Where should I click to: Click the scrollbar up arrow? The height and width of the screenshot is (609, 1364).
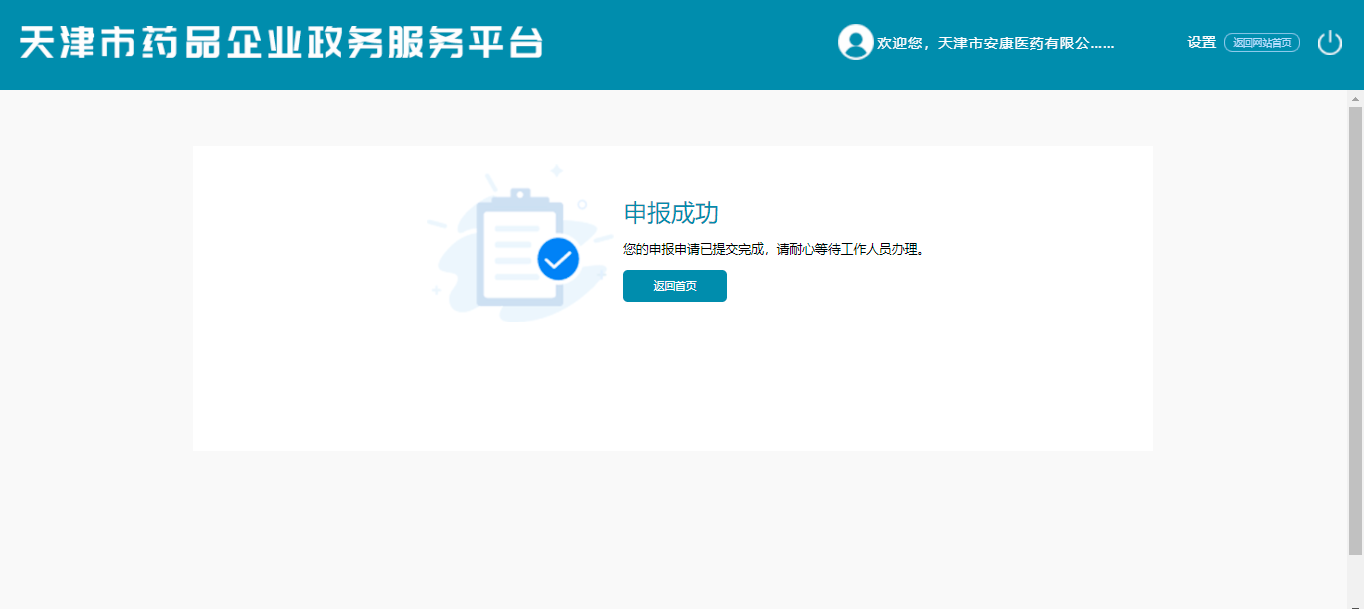click(1355, 99)
